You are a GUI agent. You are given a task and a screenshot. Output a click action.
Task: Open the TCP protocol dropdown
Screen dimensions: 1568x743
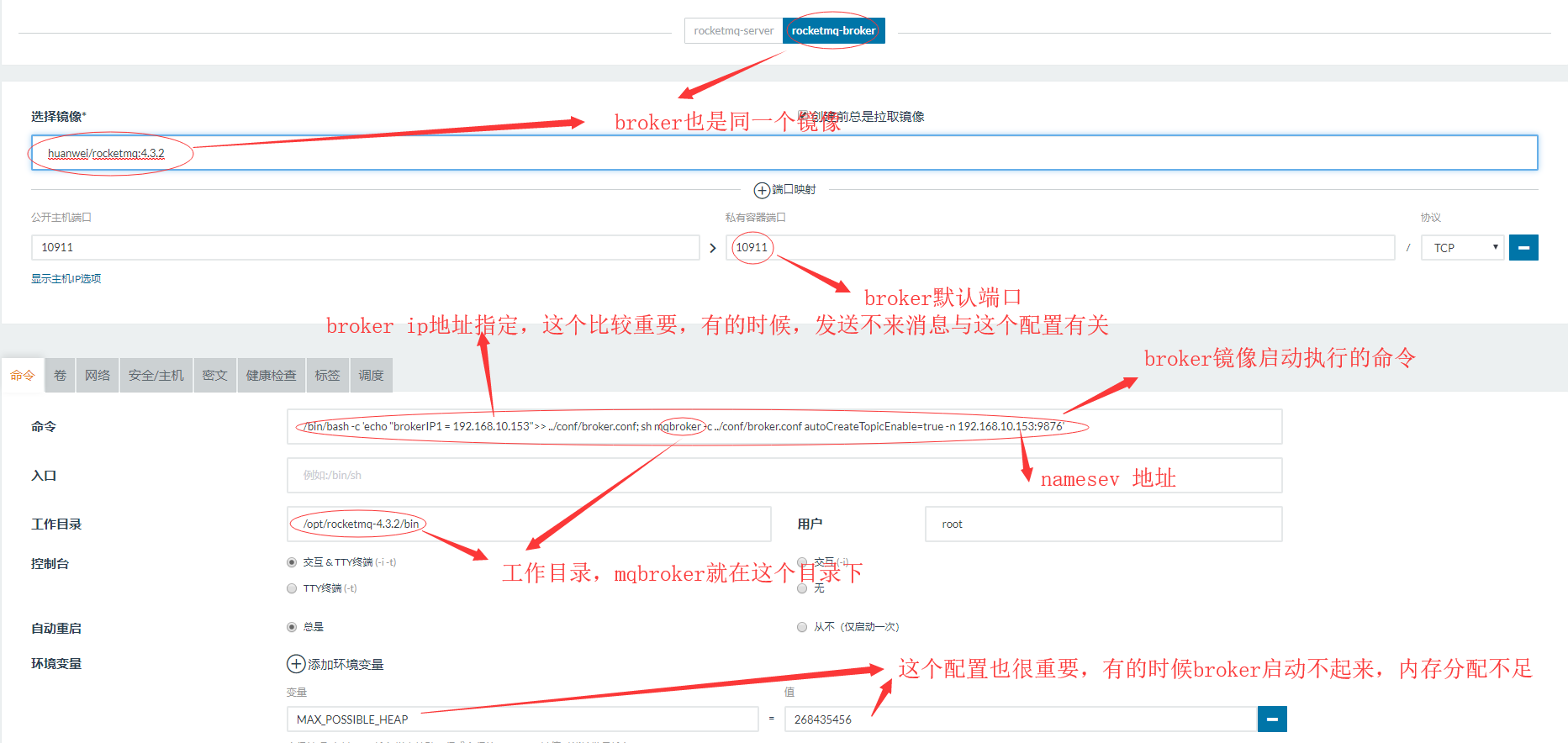pos(1462,248)
